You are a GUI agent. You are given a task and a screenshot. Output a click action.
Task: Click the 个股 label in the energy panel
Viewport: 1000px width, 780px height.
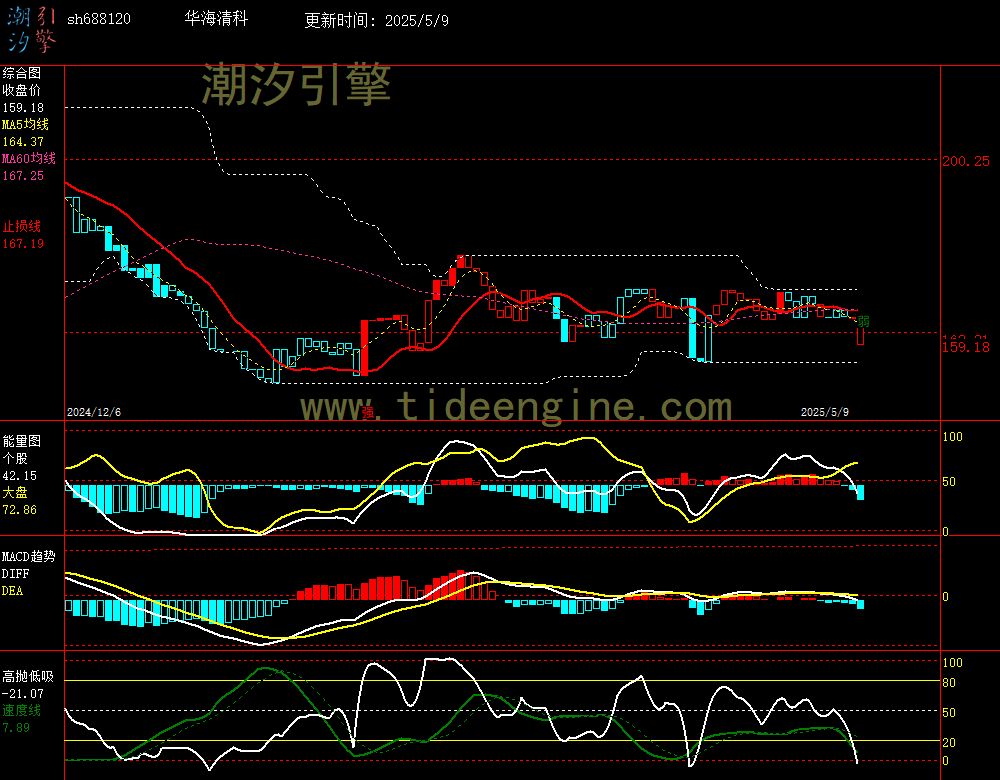15,459
